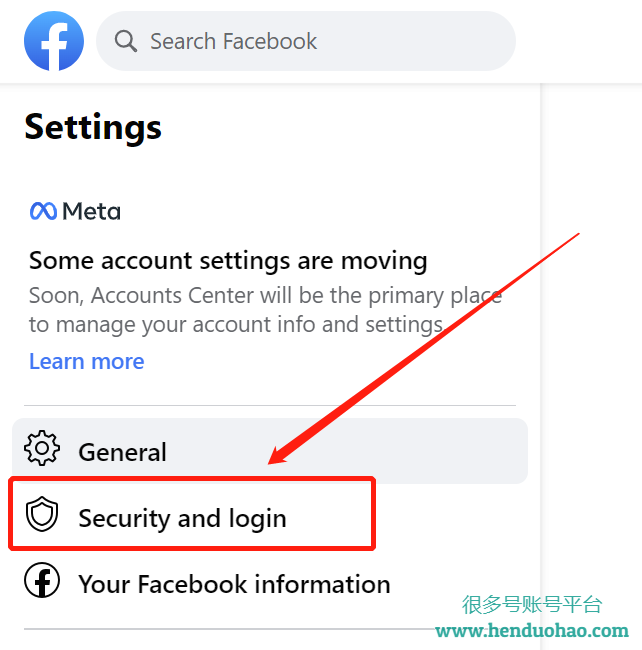Select the General settings menu item

click(270, 451)
